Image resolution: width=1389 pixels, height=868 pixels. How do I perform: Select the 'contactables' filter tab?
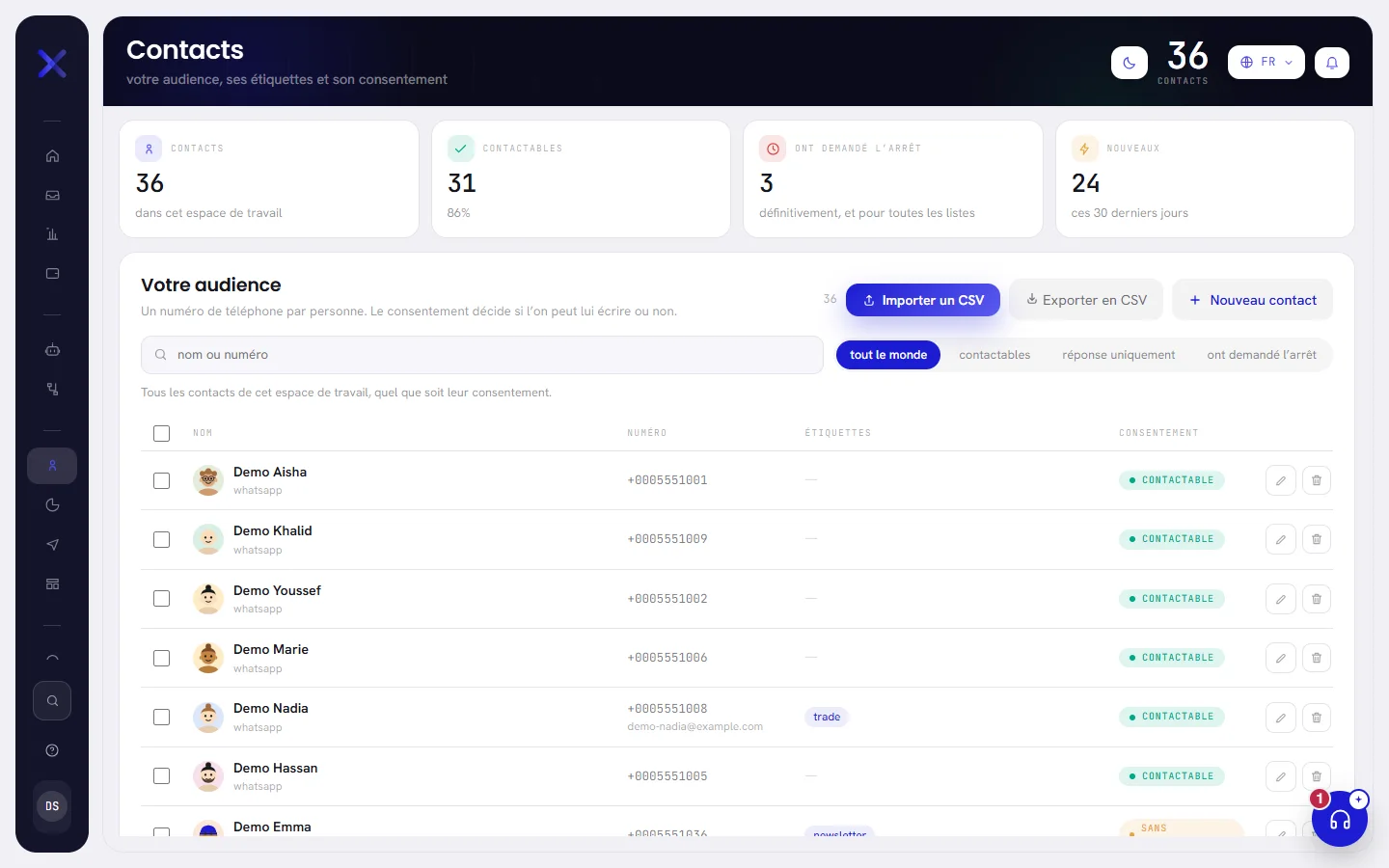[994, 355]
